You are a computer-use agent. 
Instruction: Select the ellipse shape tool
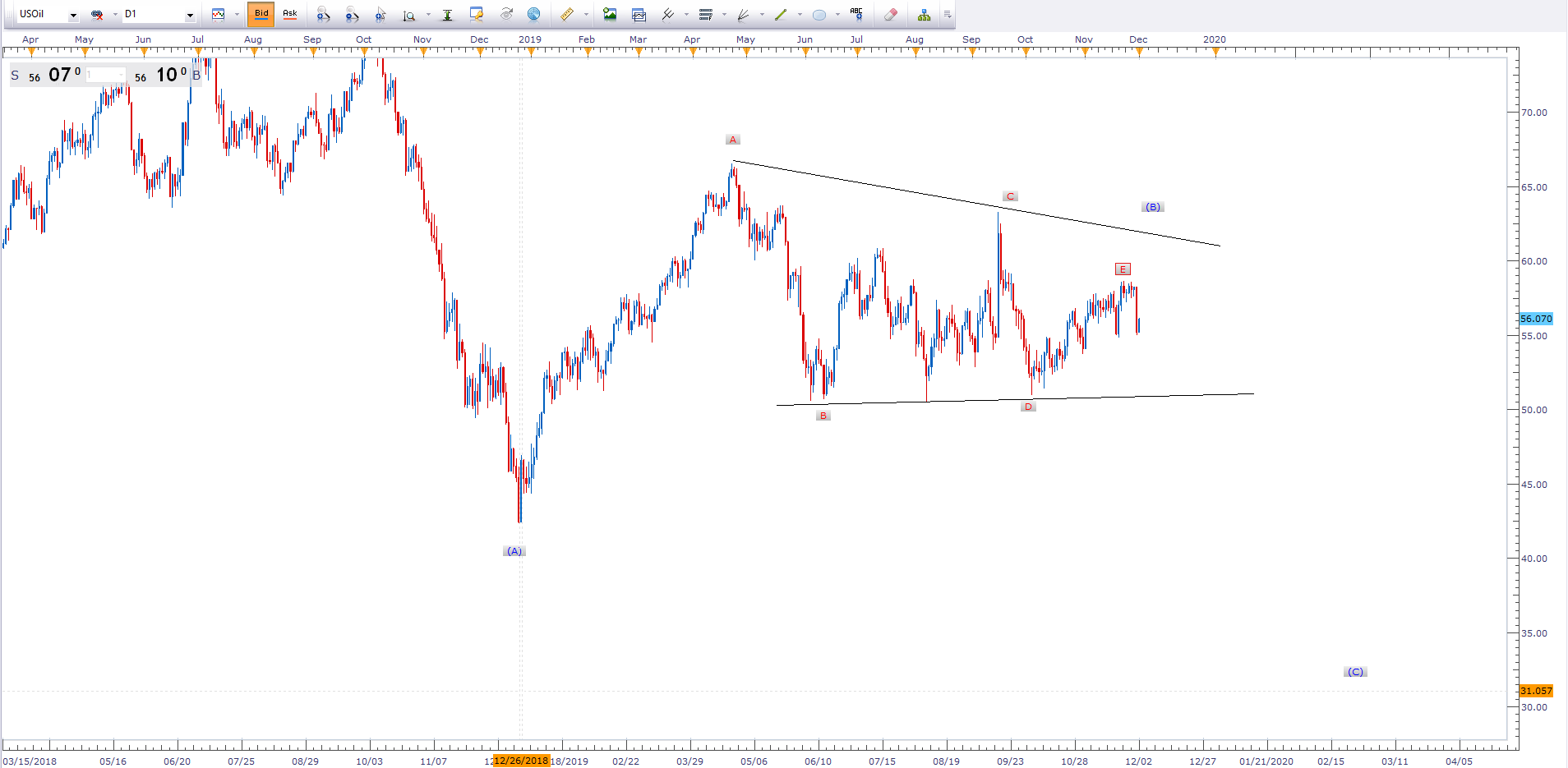tap(819, 15)
